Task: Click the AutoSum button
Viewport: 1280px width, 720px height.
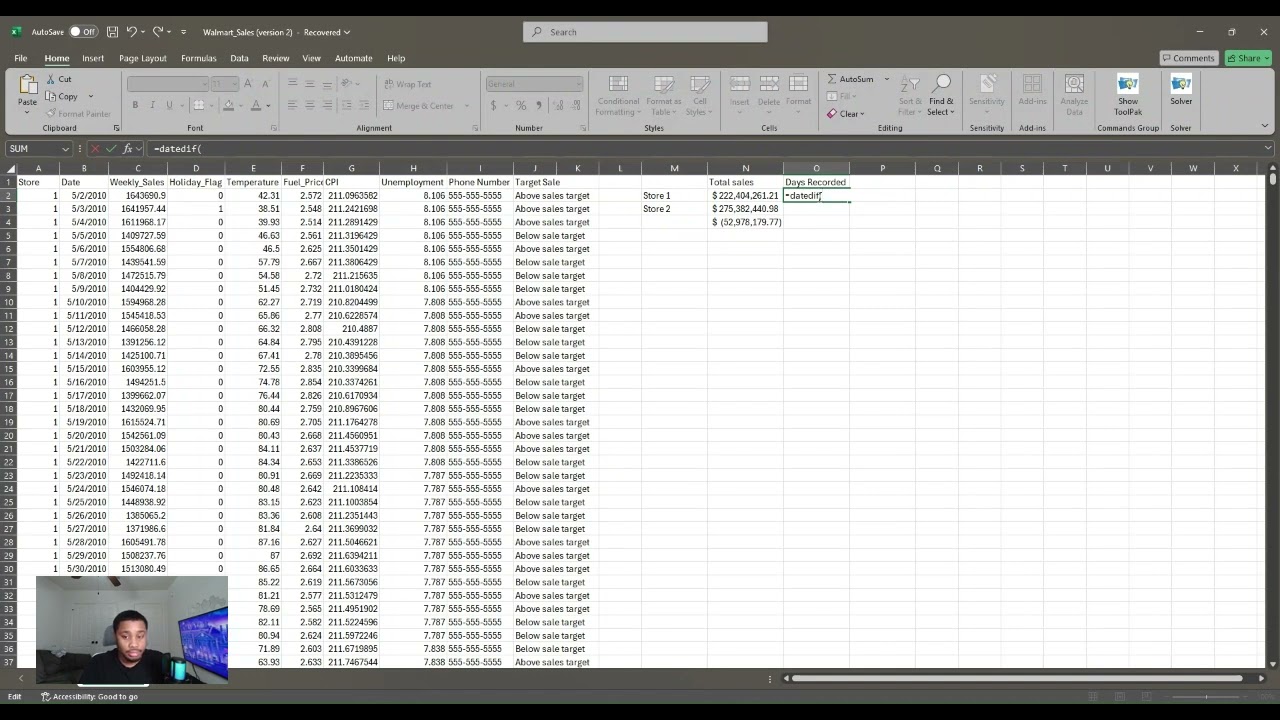Action: point(850,79)
